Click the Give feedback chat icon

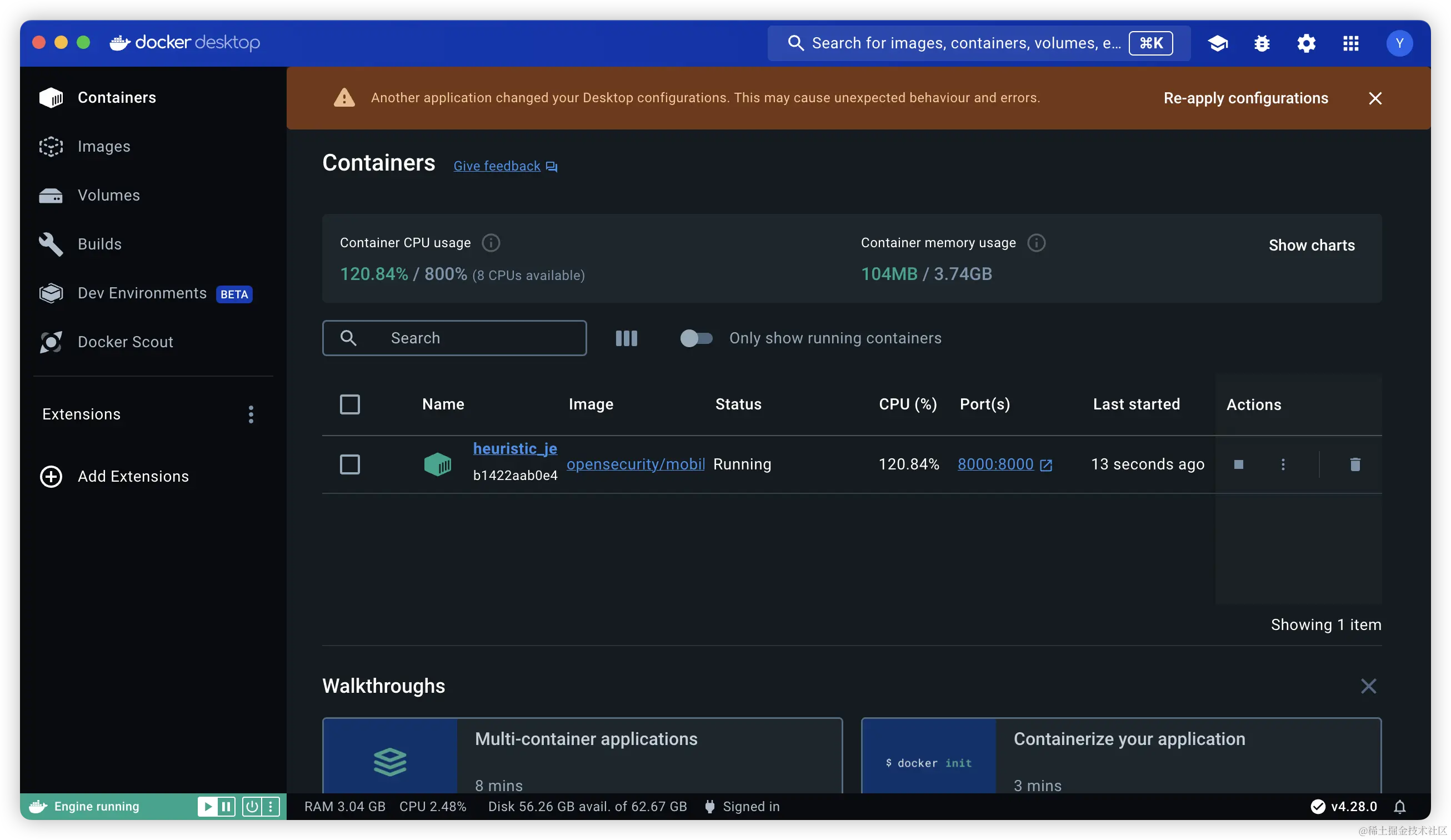tap(552, 167)
